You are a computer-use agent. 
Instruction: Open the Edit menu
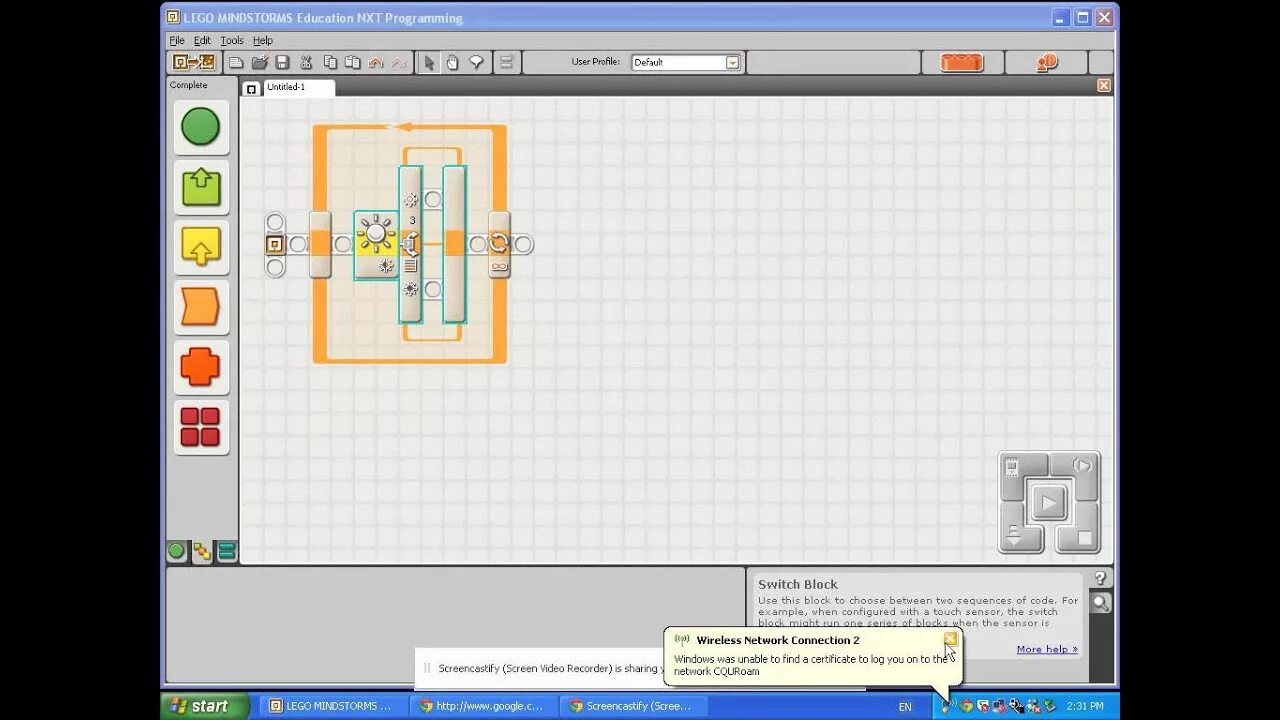pos(202,40)
